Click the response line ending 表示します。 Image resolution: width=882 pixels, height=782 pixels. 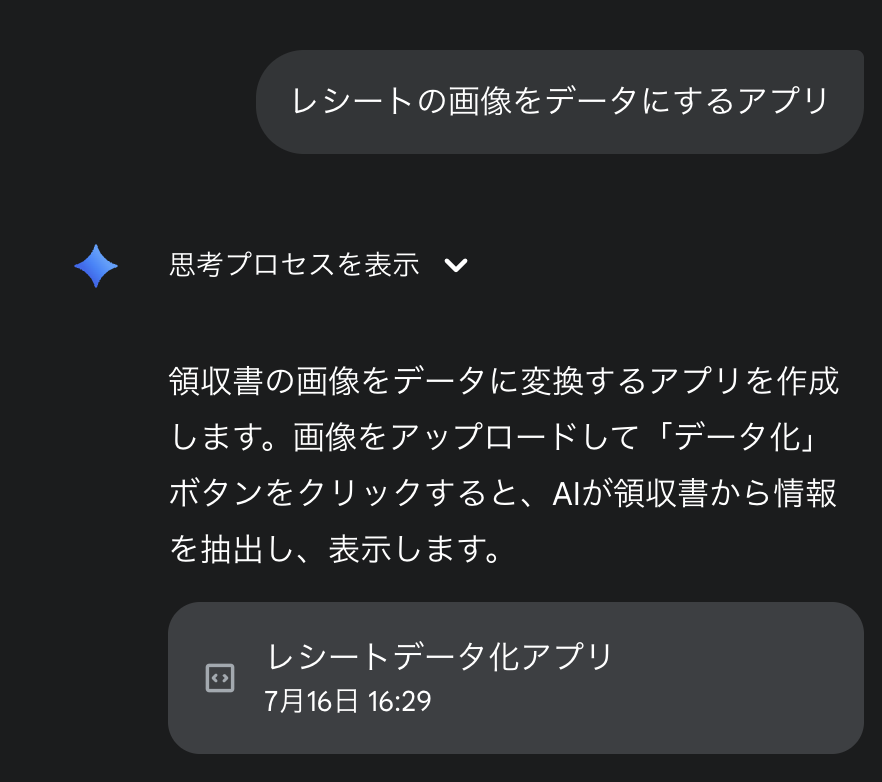pyautogui.click(x=335, y=550)
